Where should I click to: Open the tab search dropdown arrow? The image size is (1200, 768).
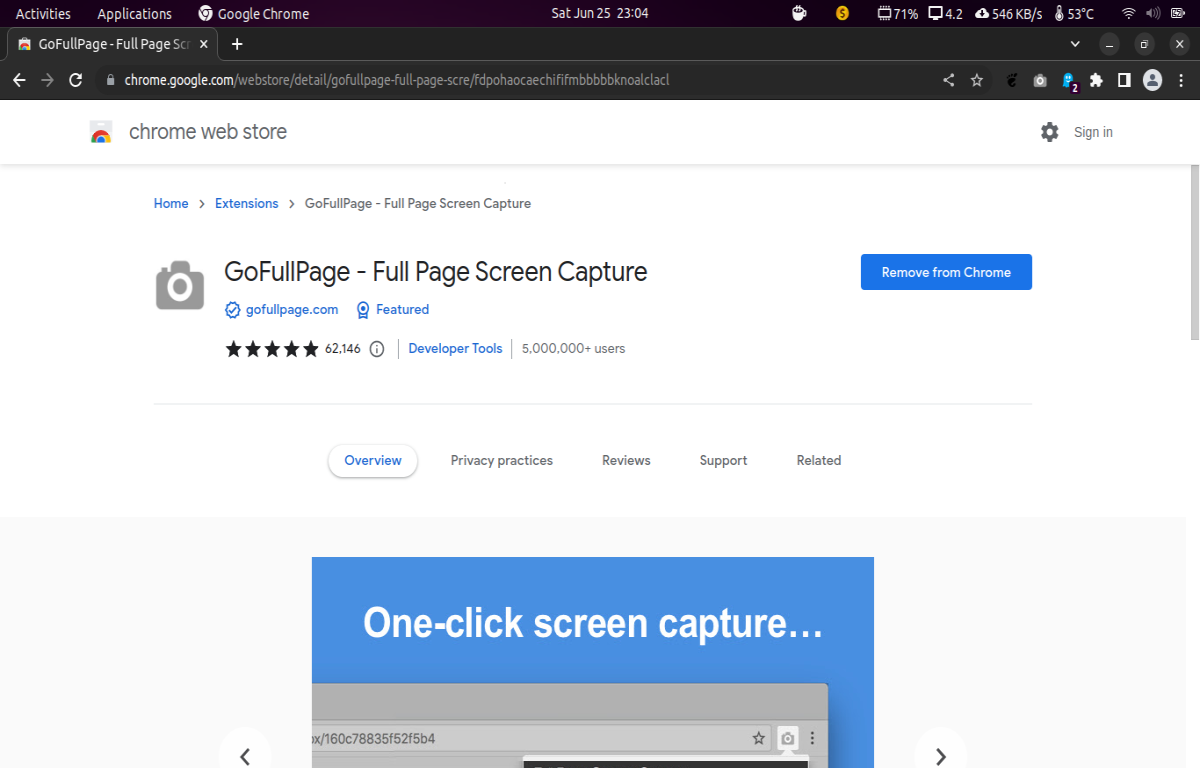pyautogui.click(x=1075, y=44)
